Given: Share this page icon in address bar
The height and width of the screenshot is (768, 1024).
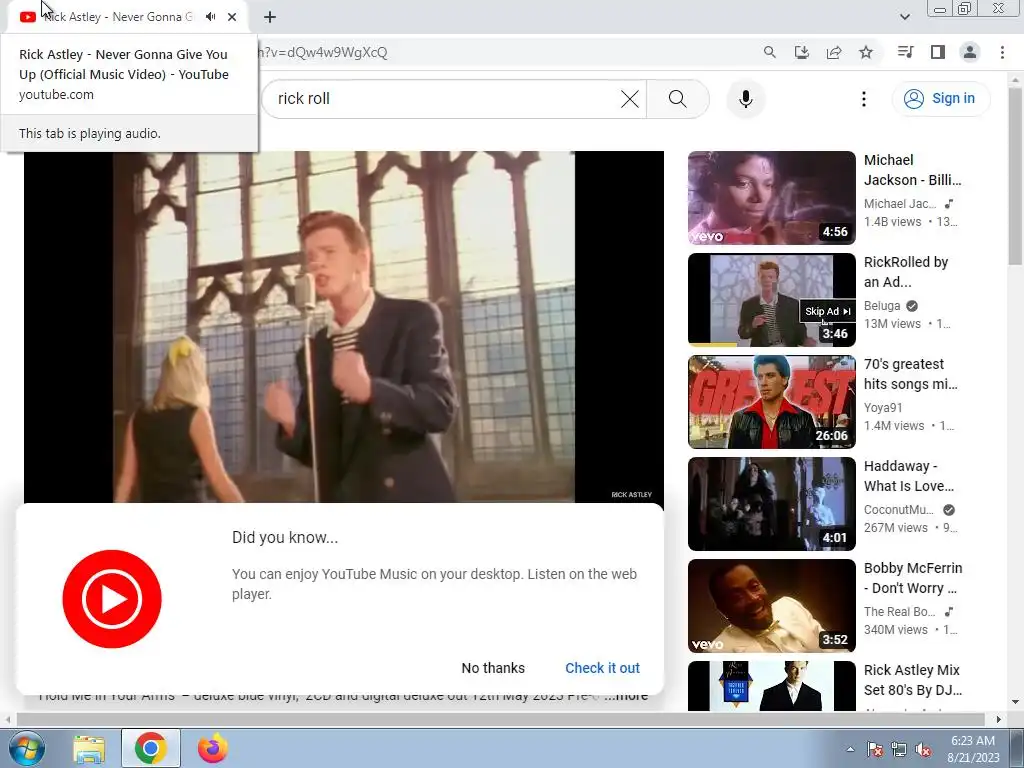Looking at the screenshot, I should [x=834, y=52].
